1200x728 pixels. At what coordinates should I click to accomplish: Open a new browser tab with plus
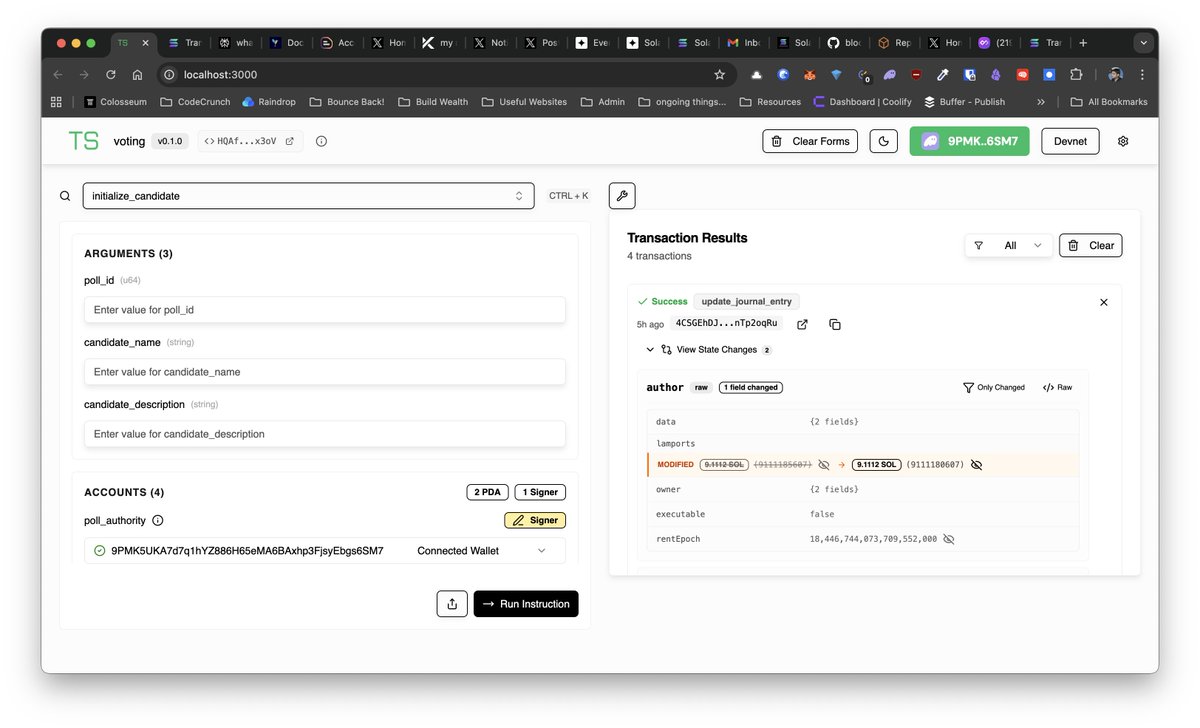[x=1083, y=43]
